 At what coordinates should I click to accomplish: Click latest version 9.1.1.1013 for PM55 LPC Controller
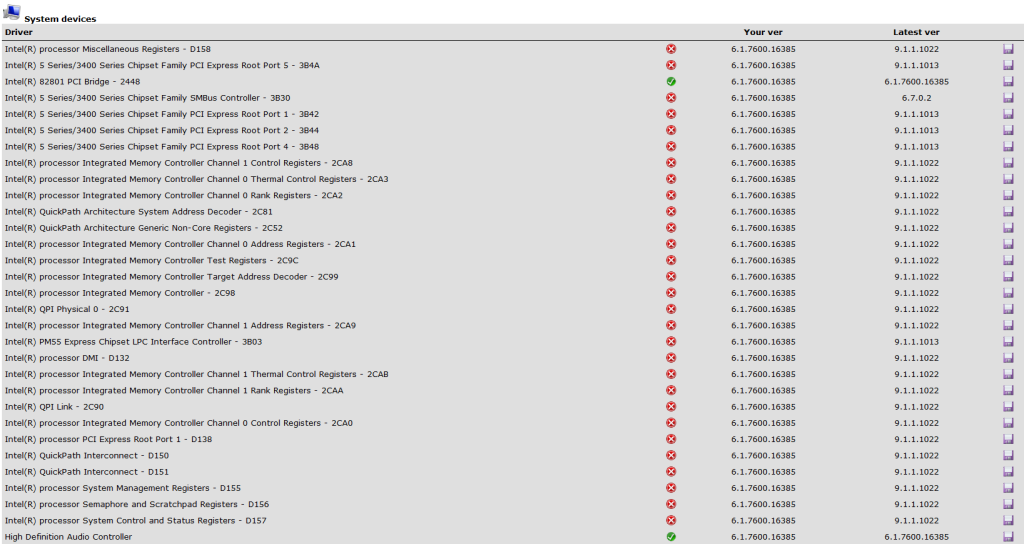click(x=916, y=342)
